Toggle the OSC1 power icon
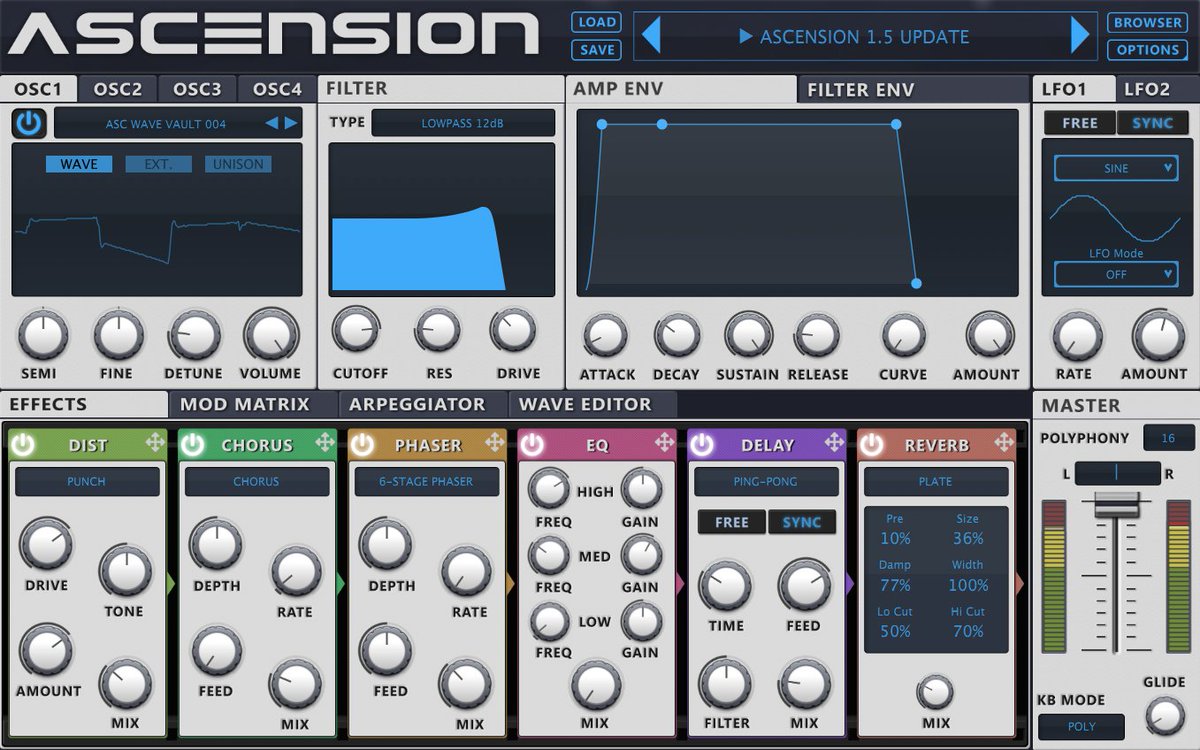 click(x=30, y=122)
